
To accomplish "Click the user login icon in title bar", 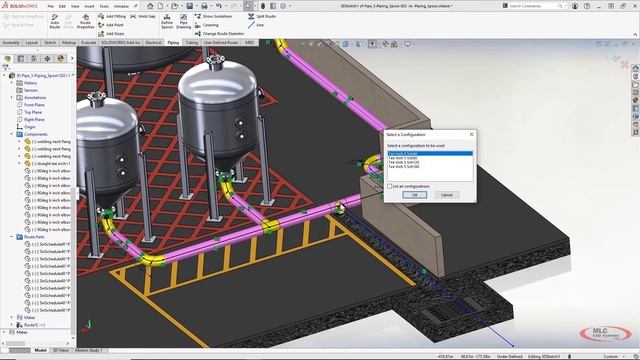I will (575, 6).
